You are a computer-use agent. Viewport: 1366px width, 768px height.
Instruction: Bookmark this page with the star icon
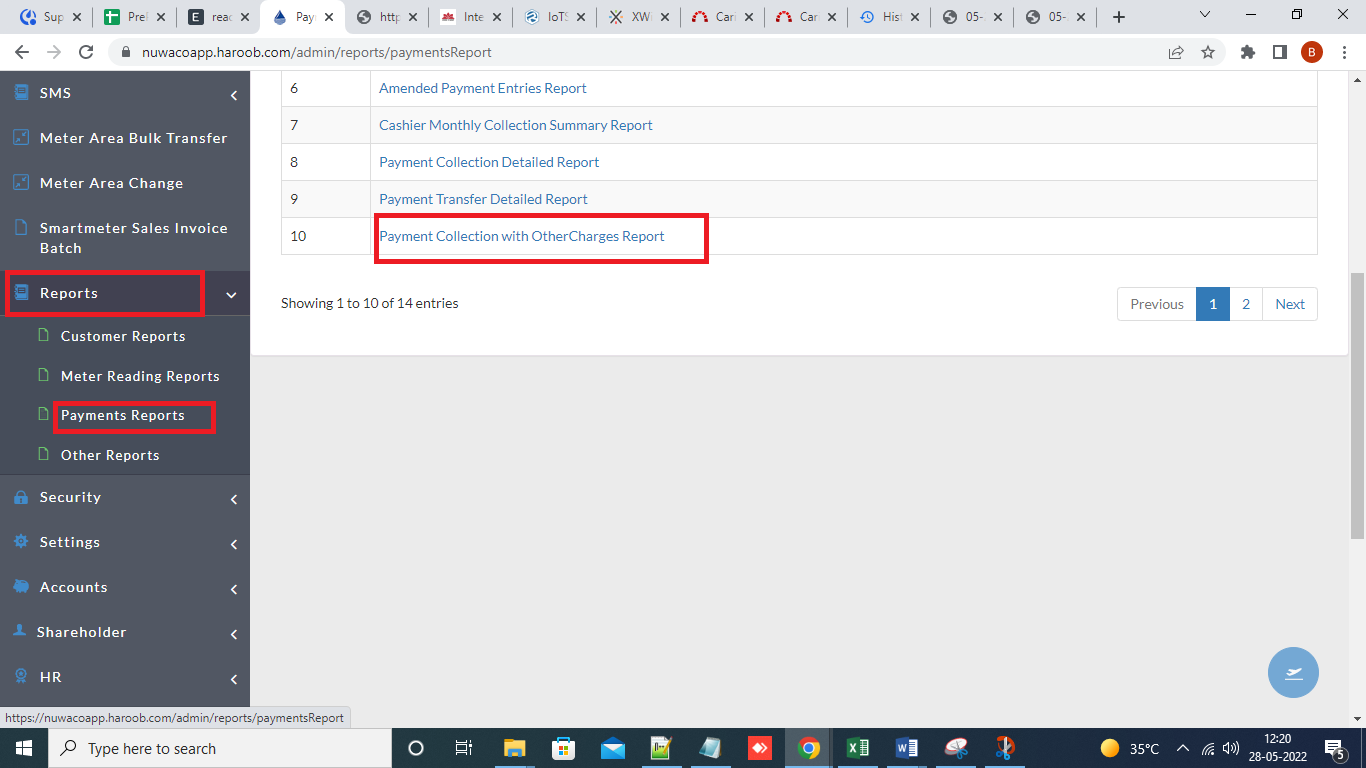(1208, 52)
